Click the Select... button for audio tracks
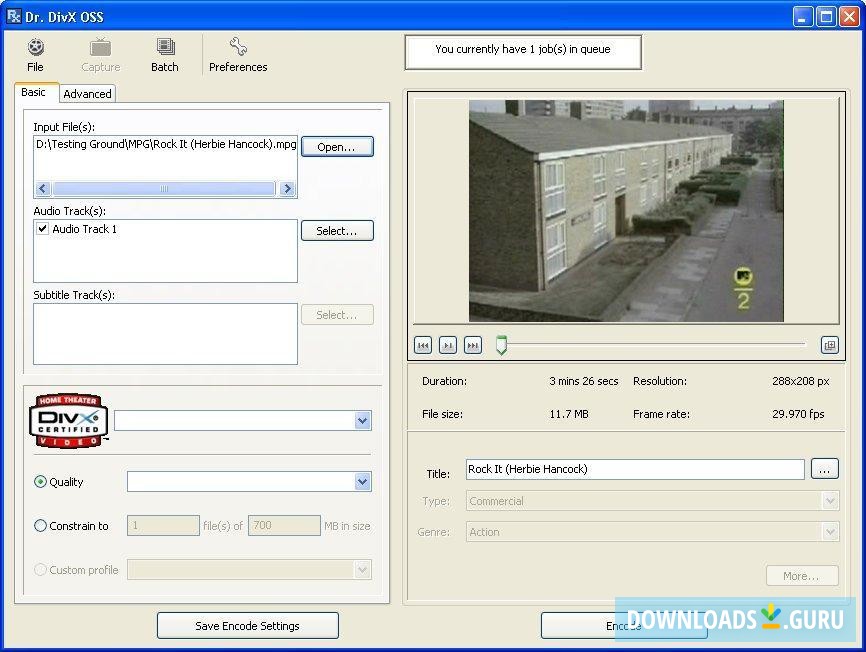Image resolution: width=866 pixels, height=652 pixels. click(337, 231)
